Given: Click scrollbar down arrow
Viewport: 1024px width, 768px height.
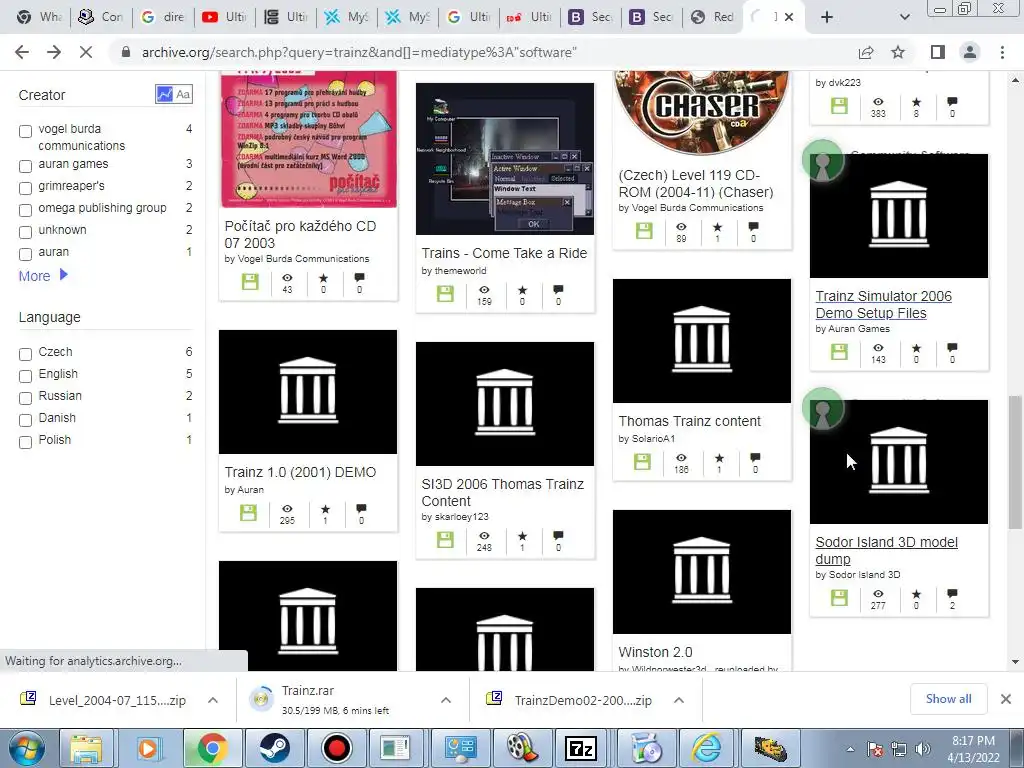Looking at the screenshot, I should point(1015,662).
